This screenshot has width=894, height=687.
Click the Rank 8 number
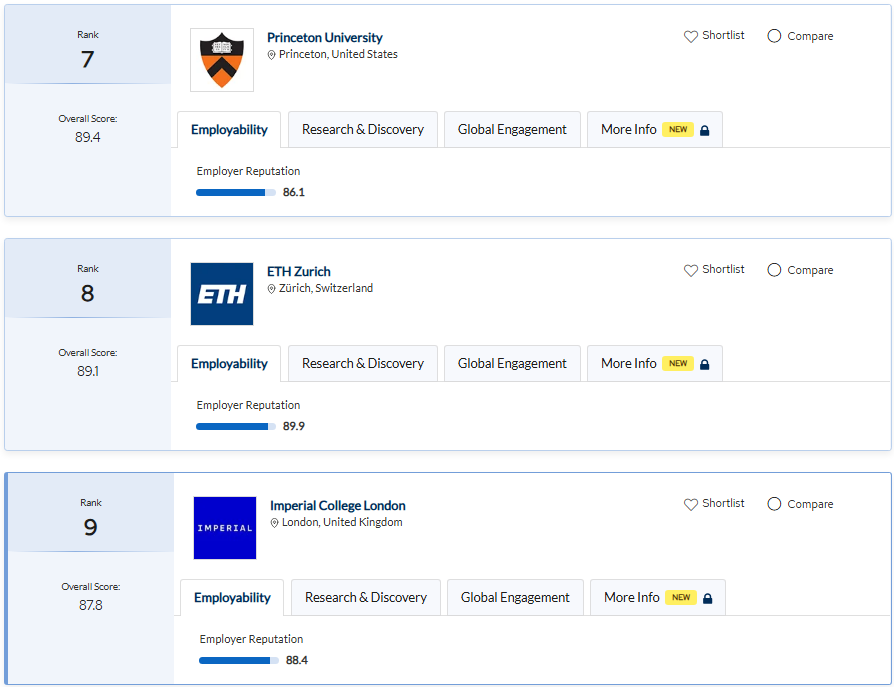click(x=87, y=294)
